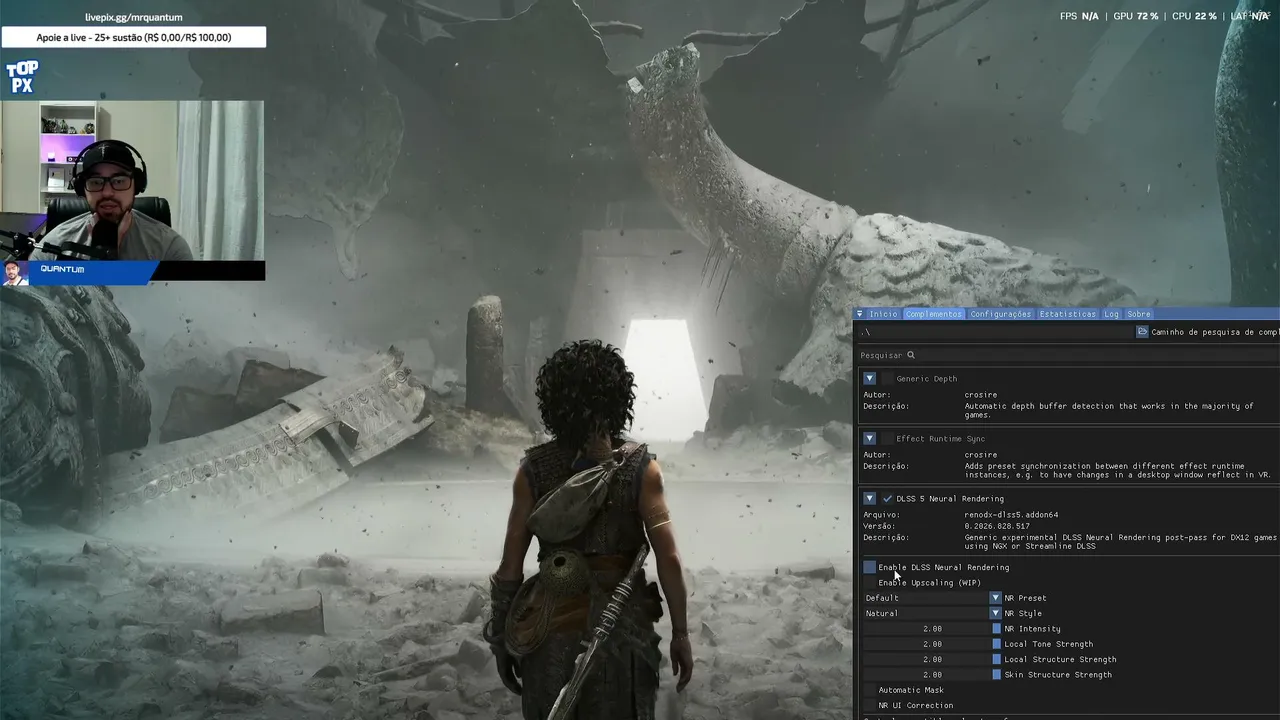Select the Complementos tab
1280x720 pixels.
tap(933, 314)
